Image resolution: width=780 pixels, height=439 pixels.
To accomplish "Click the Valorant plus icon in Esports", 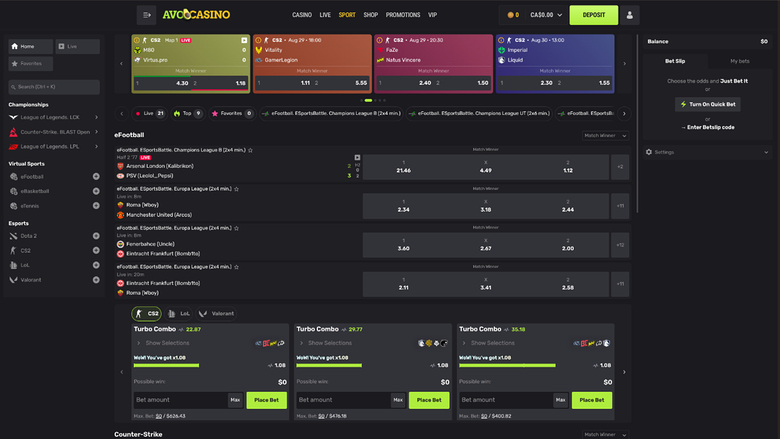I will (96, 280).
